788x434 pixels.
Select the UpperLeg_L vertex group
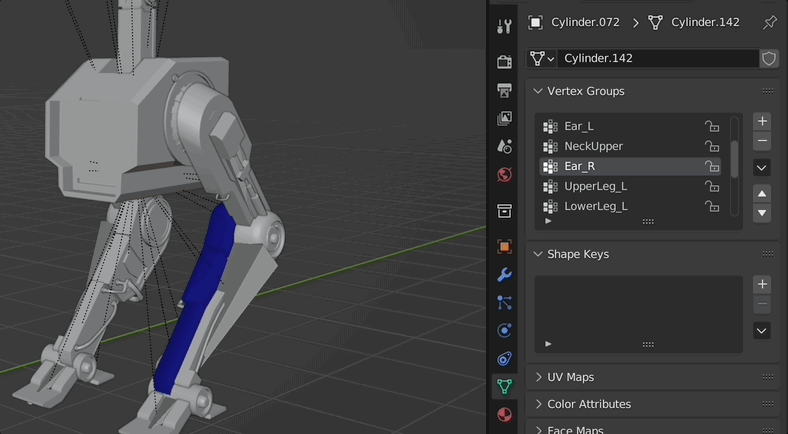click(630, 186)
